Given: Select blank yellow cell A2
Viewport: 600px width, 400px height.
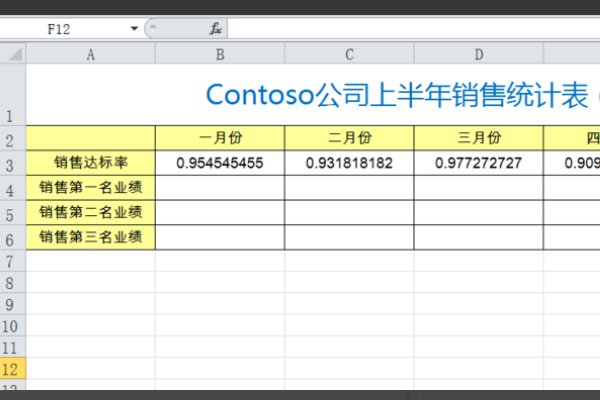Looking at the screenshot, I should point(91,138).
